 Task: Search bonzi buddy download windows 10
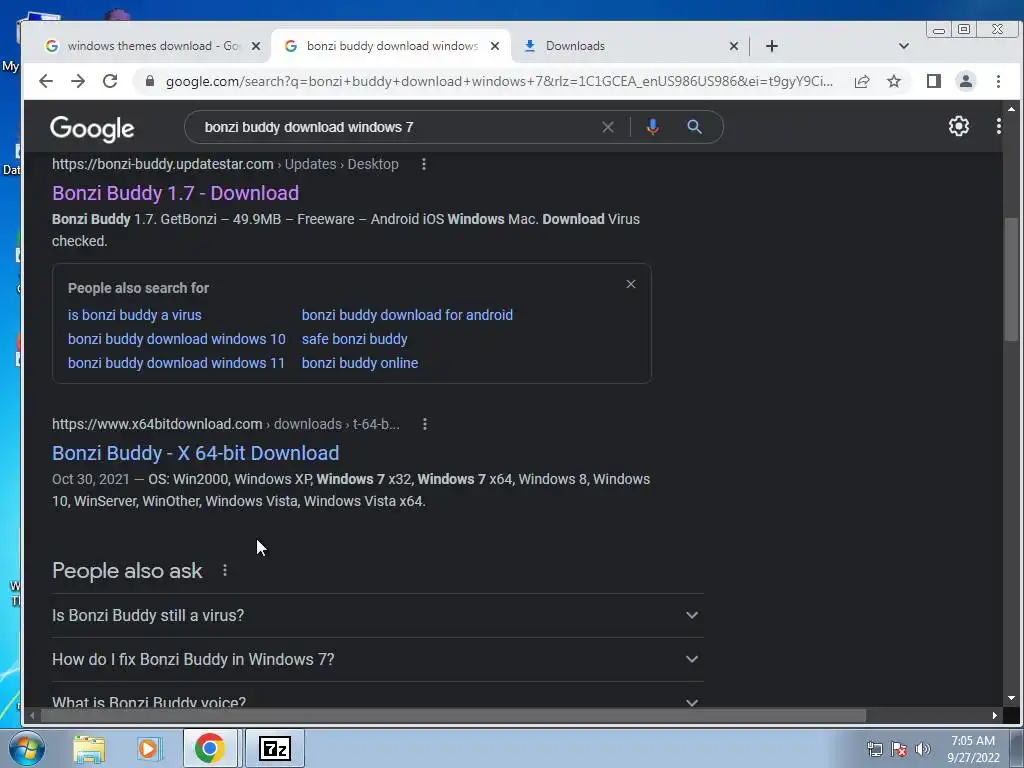click(176, 339)
